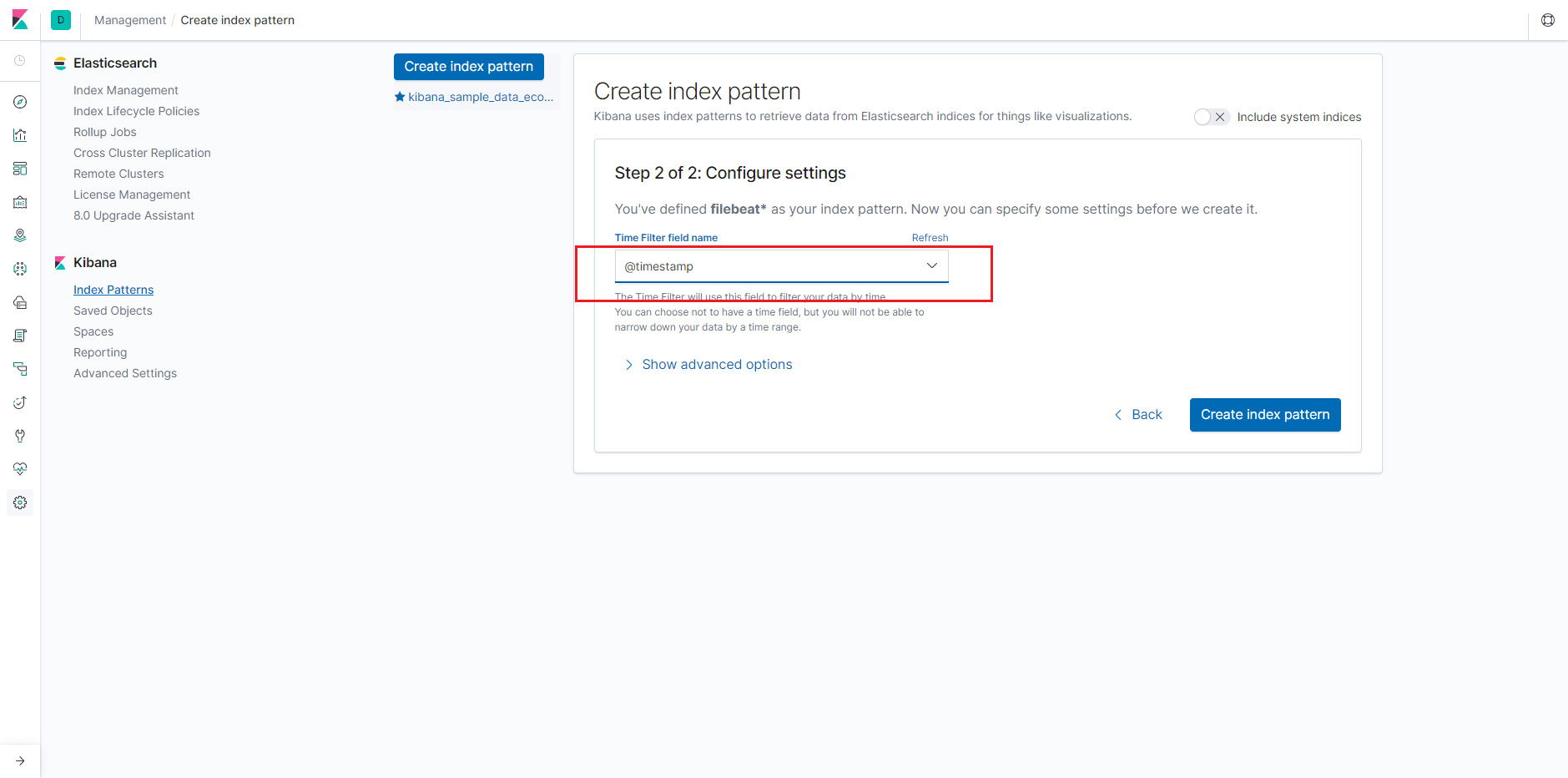The height and width of the screenshot is (778, 1568).
Task: Open Stack Monitoring from the side navigation
Action: click(20, 469)
